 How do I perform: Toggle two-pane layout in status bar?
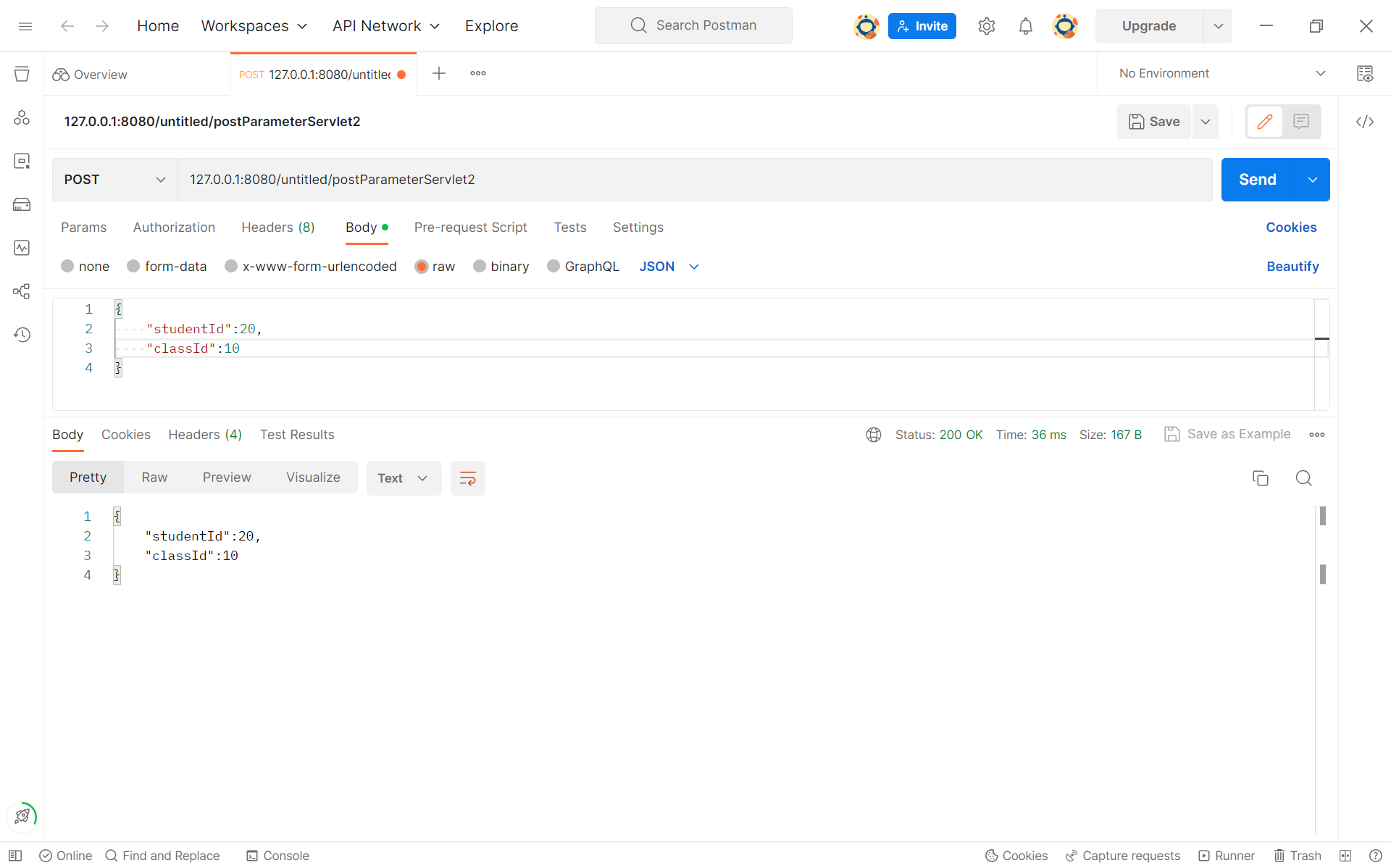click(x=1345, y=856)
